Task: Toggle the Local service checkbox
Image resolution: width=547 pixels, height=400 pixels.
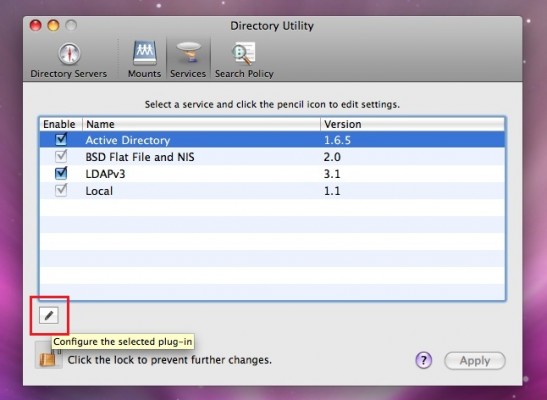Action: pos(61,190)
